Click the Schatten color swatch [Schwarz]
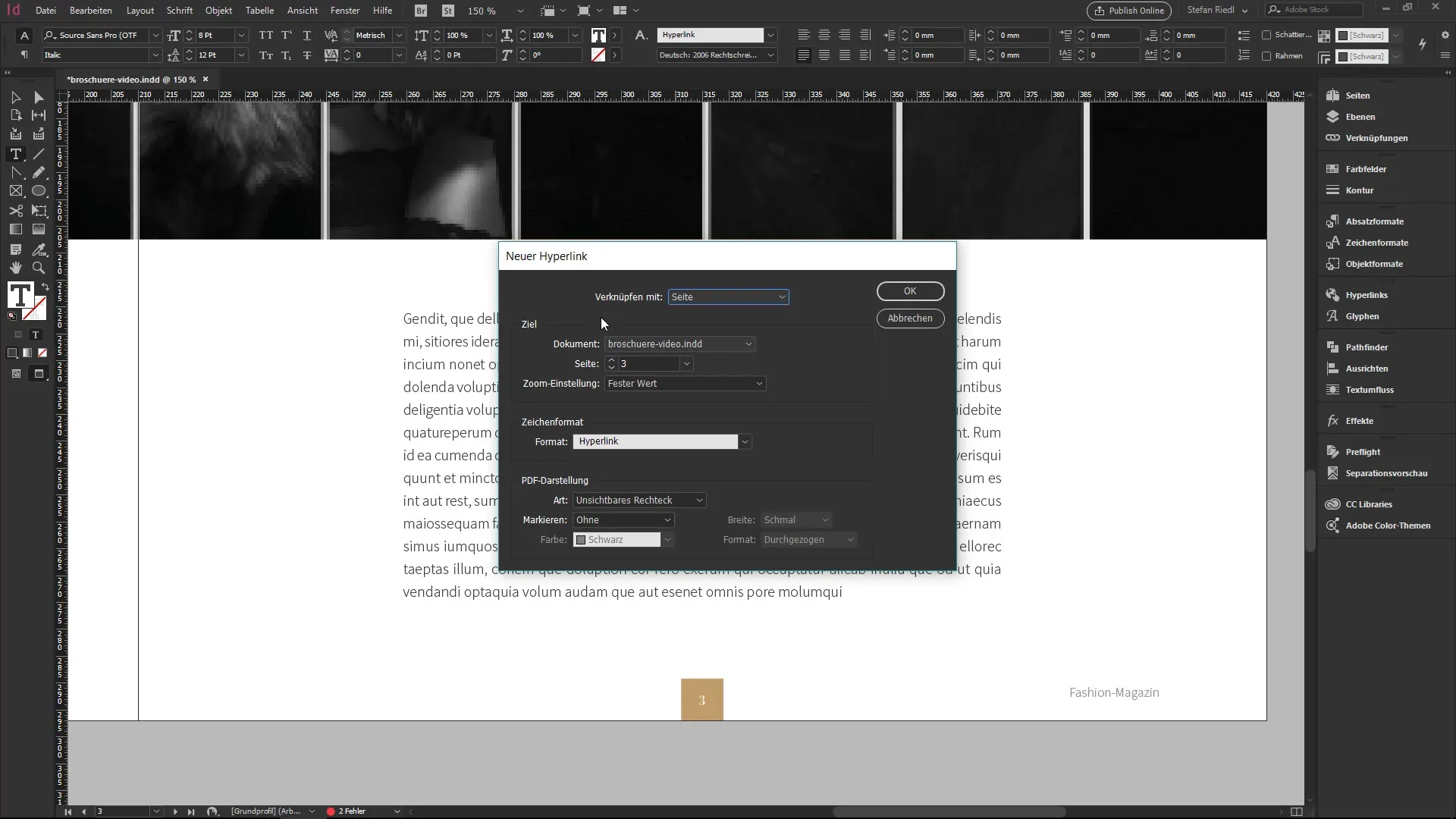The width and height of the screenshot is (1456, 819). [1361, 35]
